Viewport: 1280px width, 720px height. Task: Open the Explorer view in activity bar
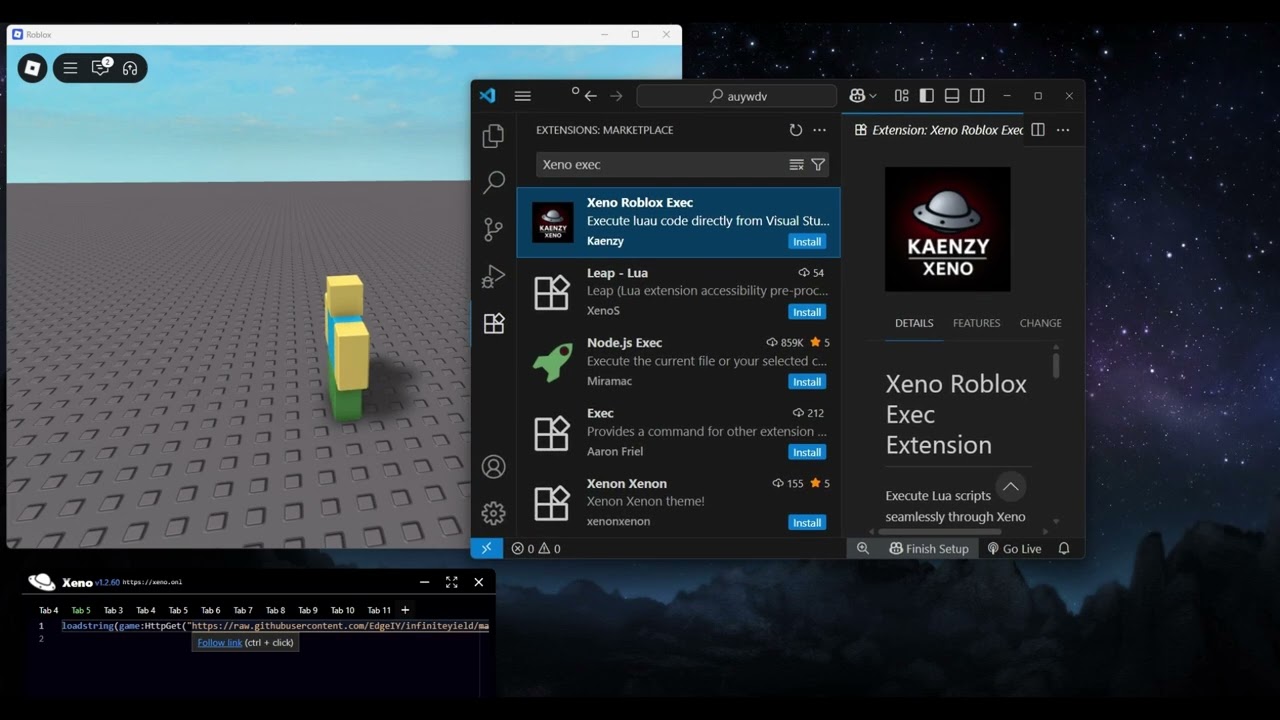point(493,136)
